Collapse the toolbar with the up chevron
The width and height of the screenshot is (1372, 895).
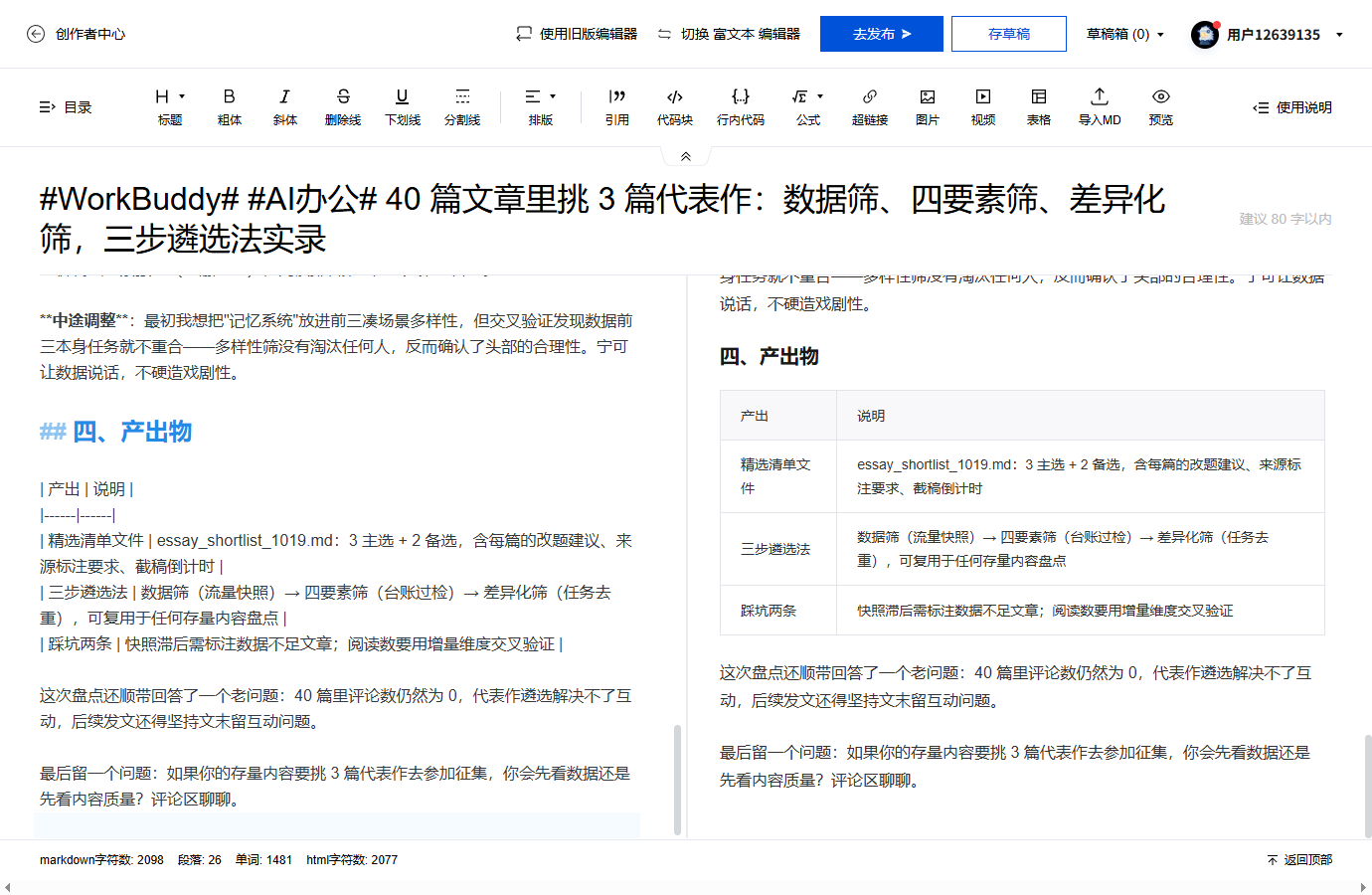coord(686,156)
